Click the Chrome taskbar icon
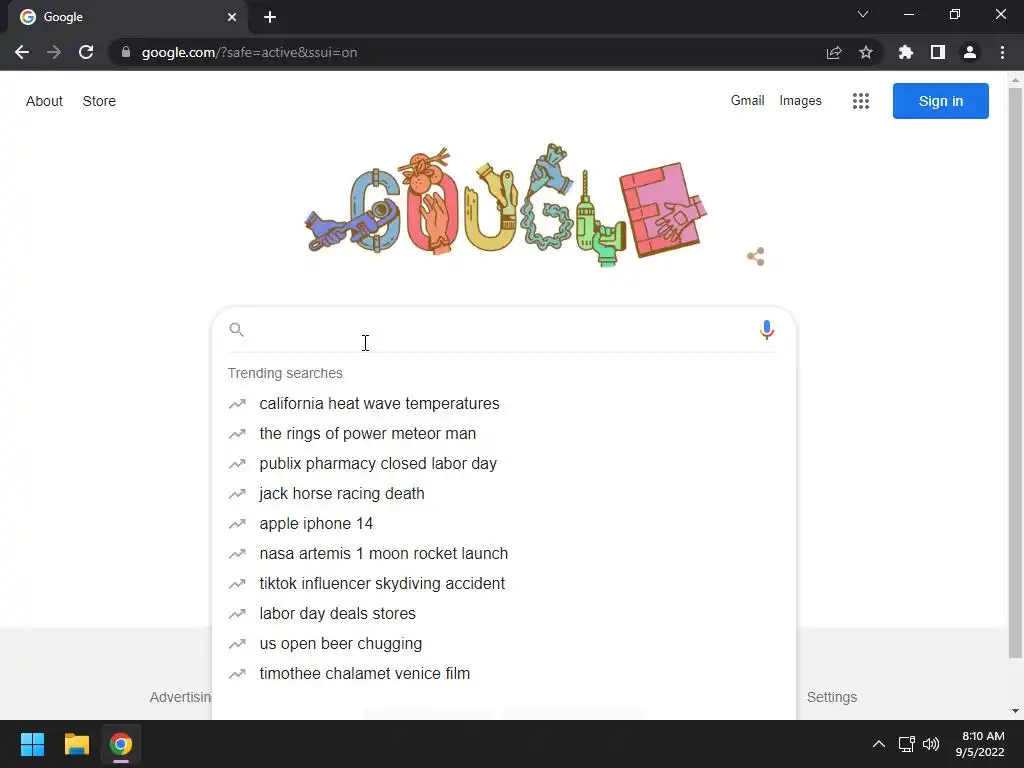 click(x=121, y=744)
